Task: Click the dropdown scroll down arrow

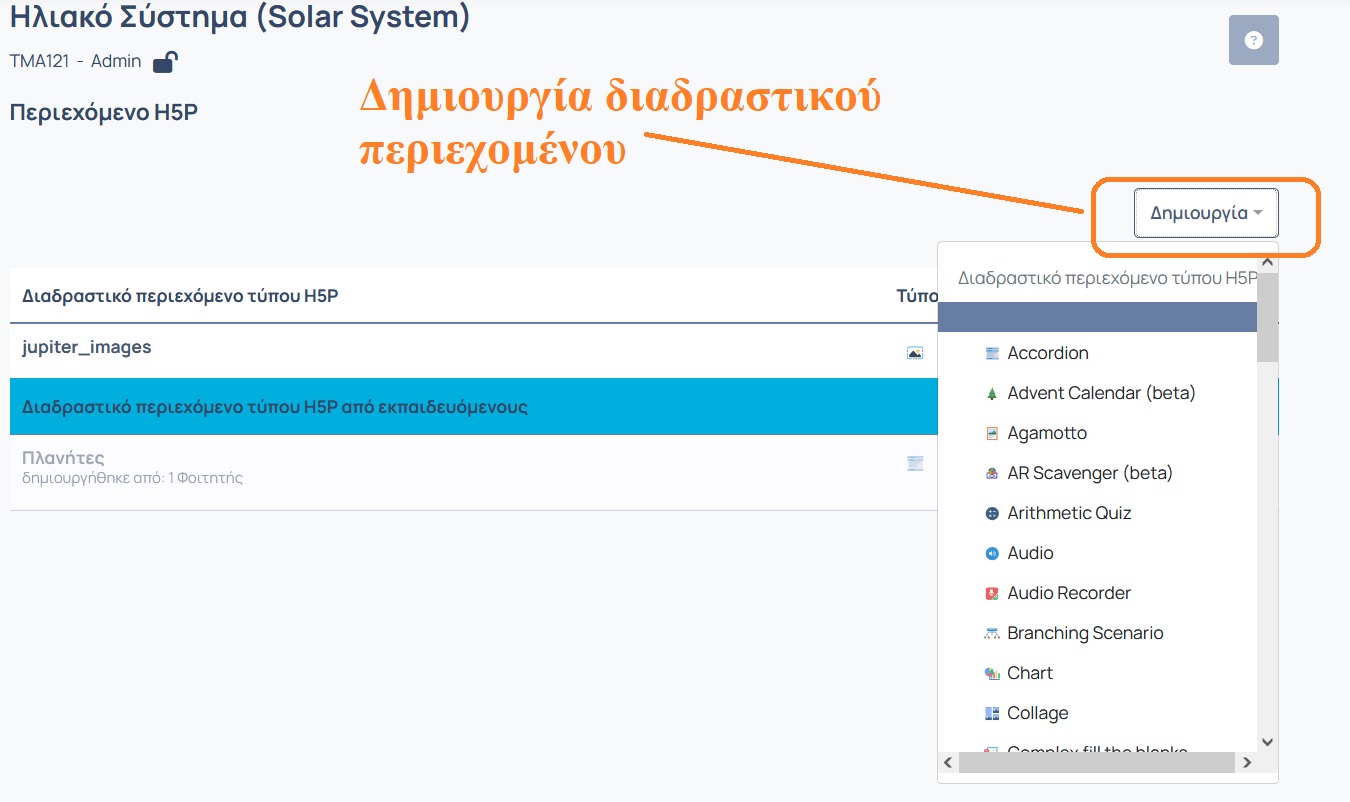Action: click(1267, 742)
